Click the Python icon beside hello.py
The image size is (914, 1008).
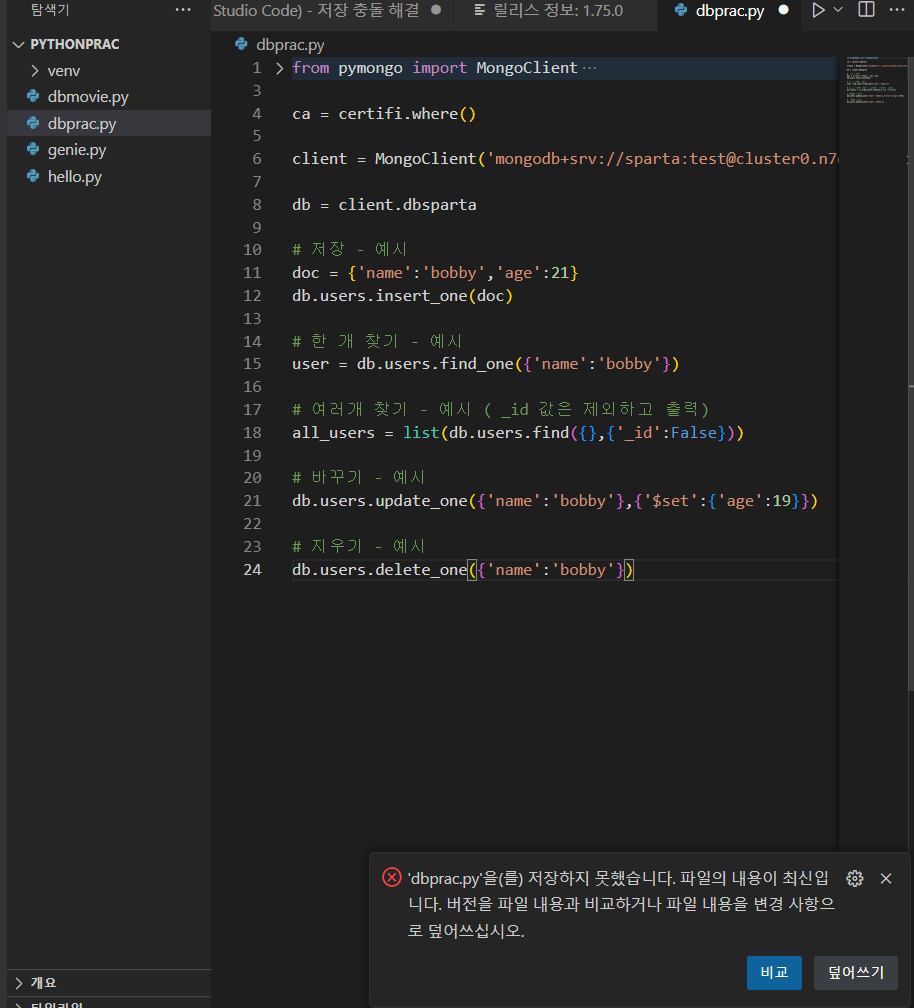pos(33,176)
